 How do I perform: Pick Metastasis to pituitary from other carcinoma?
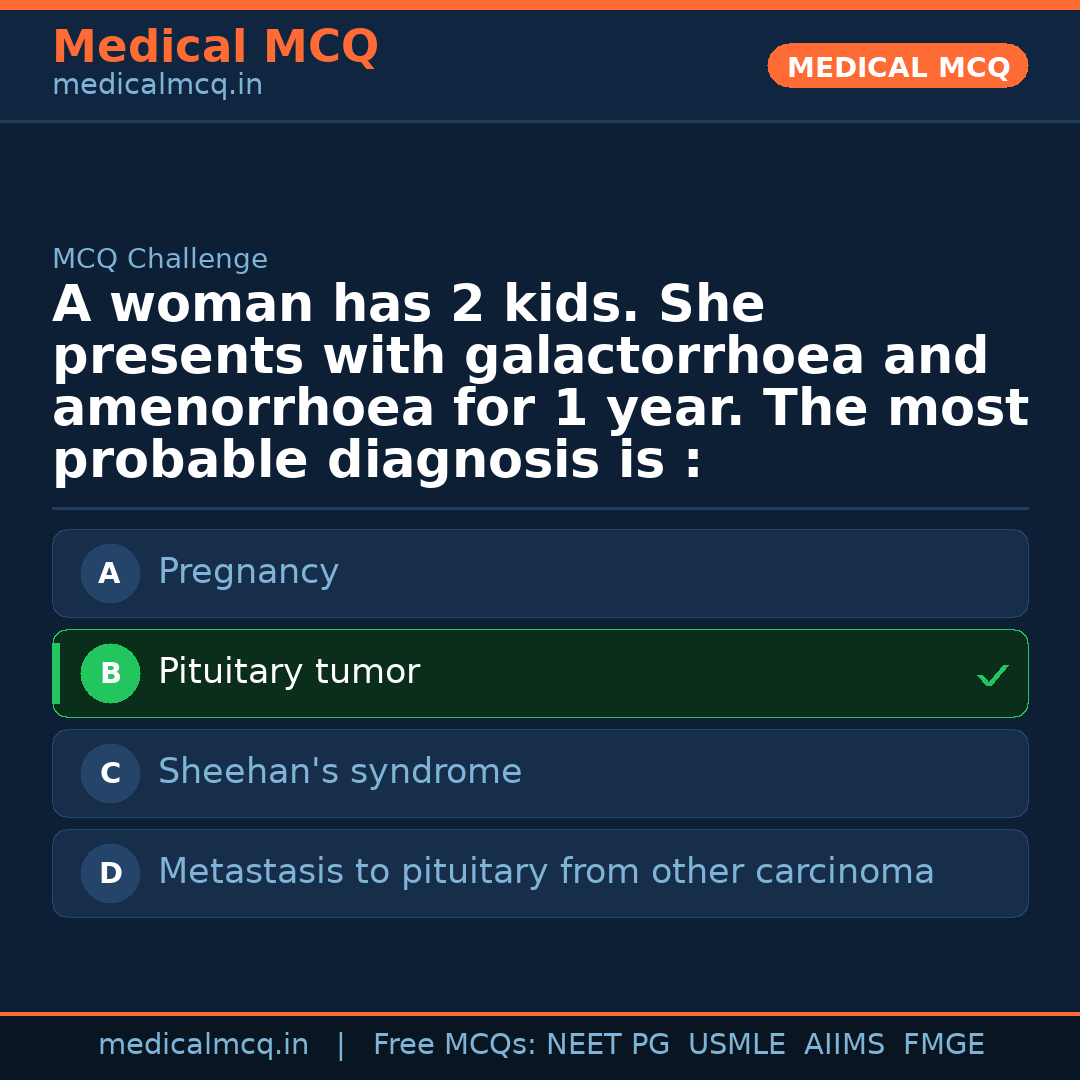(x=545, y=872)
